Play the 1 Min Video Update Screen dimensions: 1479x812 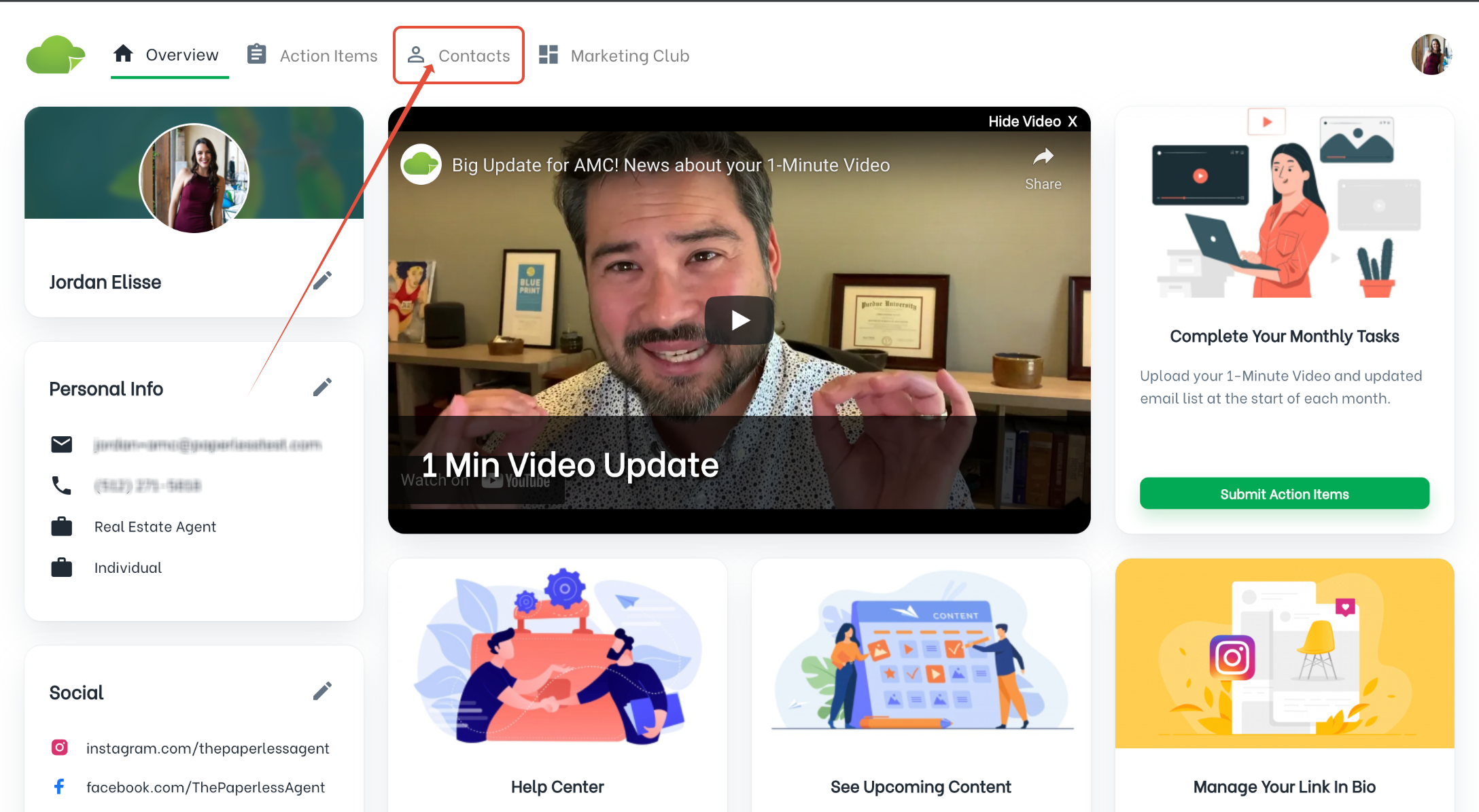coord(739,320)
